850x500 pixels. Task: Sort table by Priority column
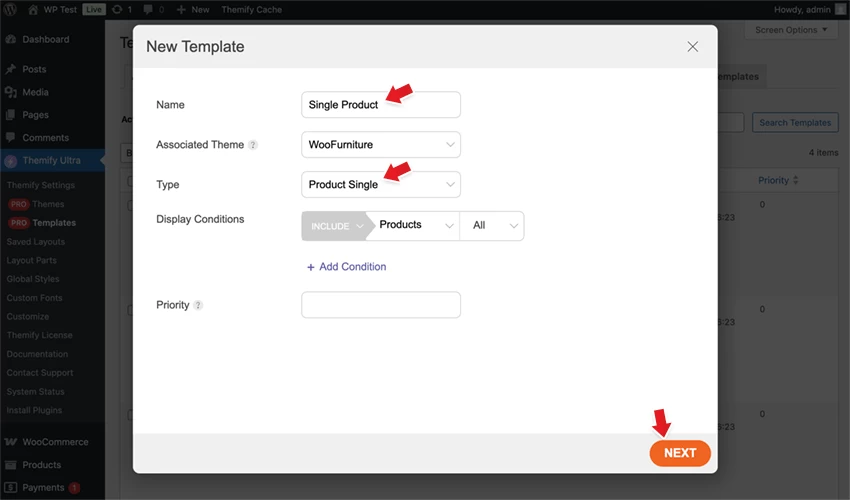coord(778,180)
